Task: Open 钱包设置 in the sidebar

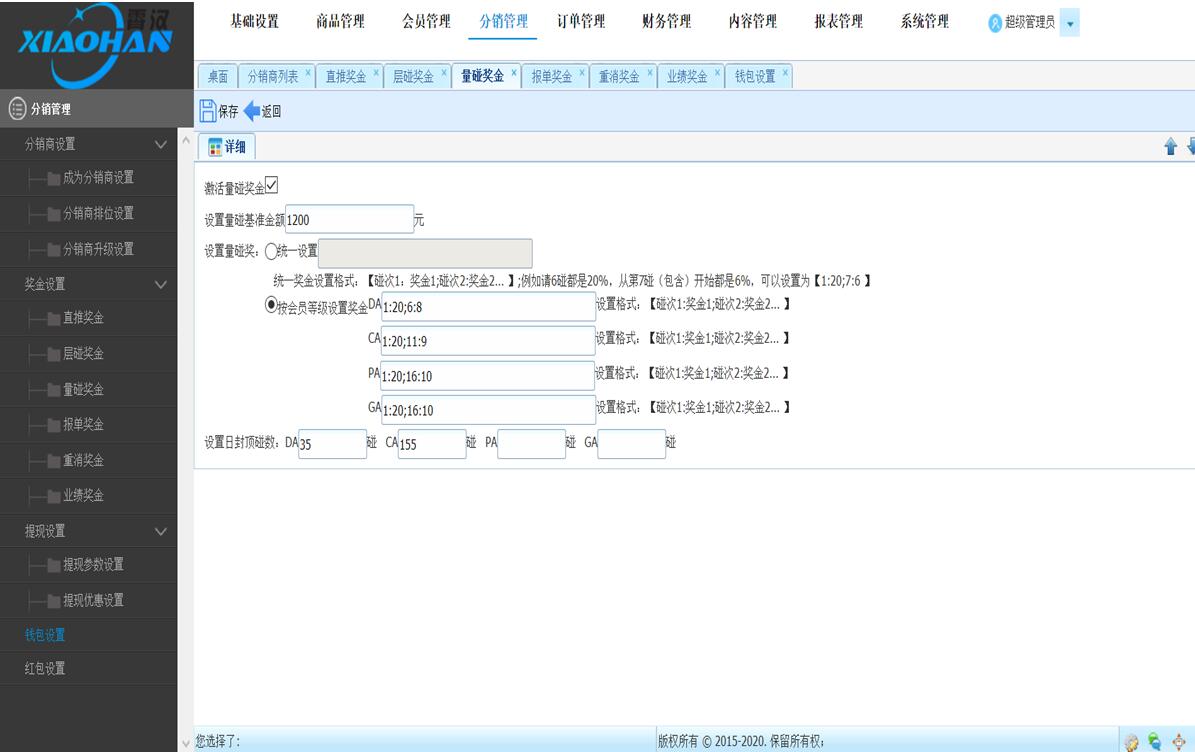Action: point(45,635)
